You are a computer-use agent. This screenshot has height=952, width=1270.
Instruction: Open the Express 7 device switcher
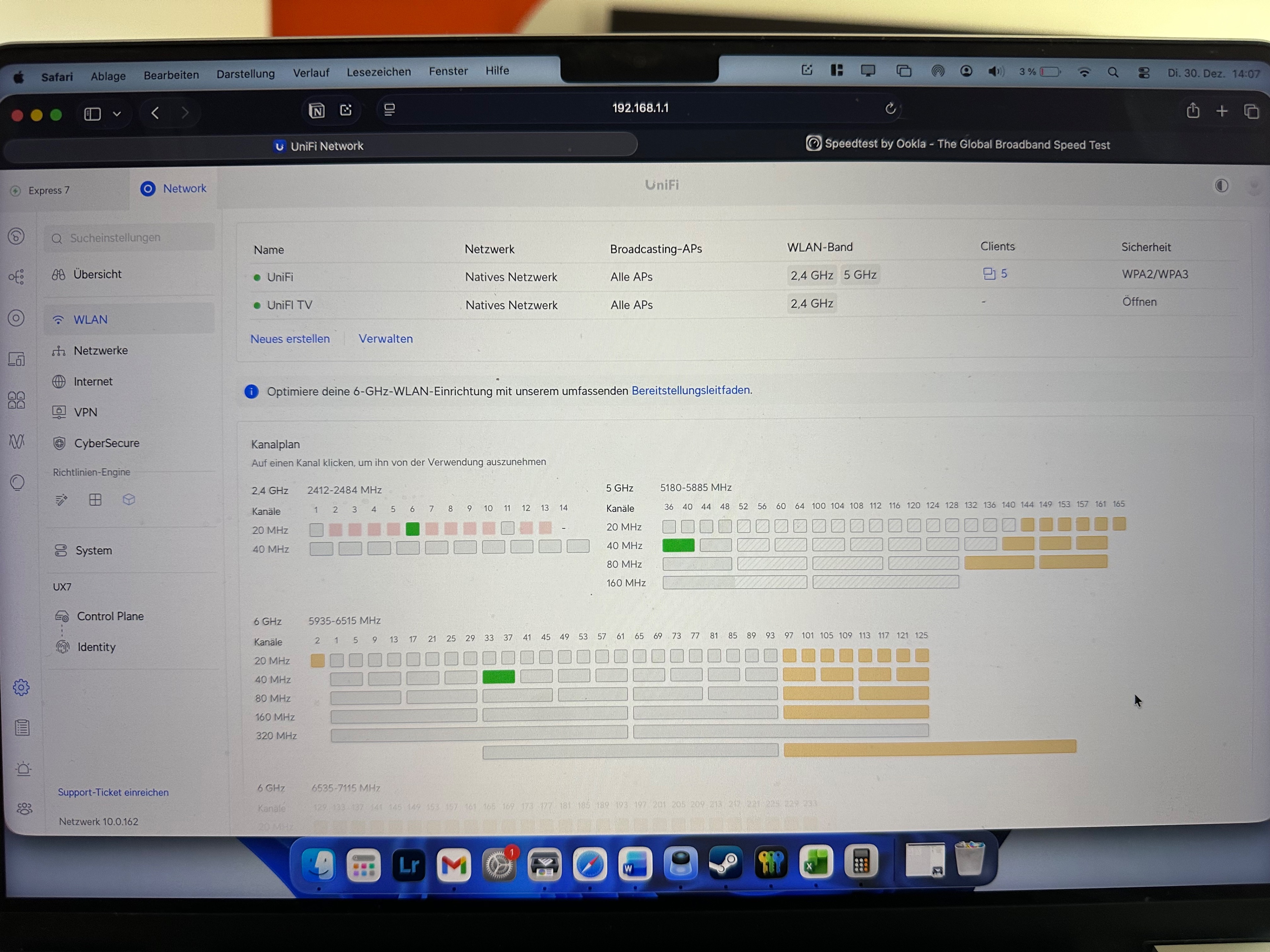click(x=49, y=190)
